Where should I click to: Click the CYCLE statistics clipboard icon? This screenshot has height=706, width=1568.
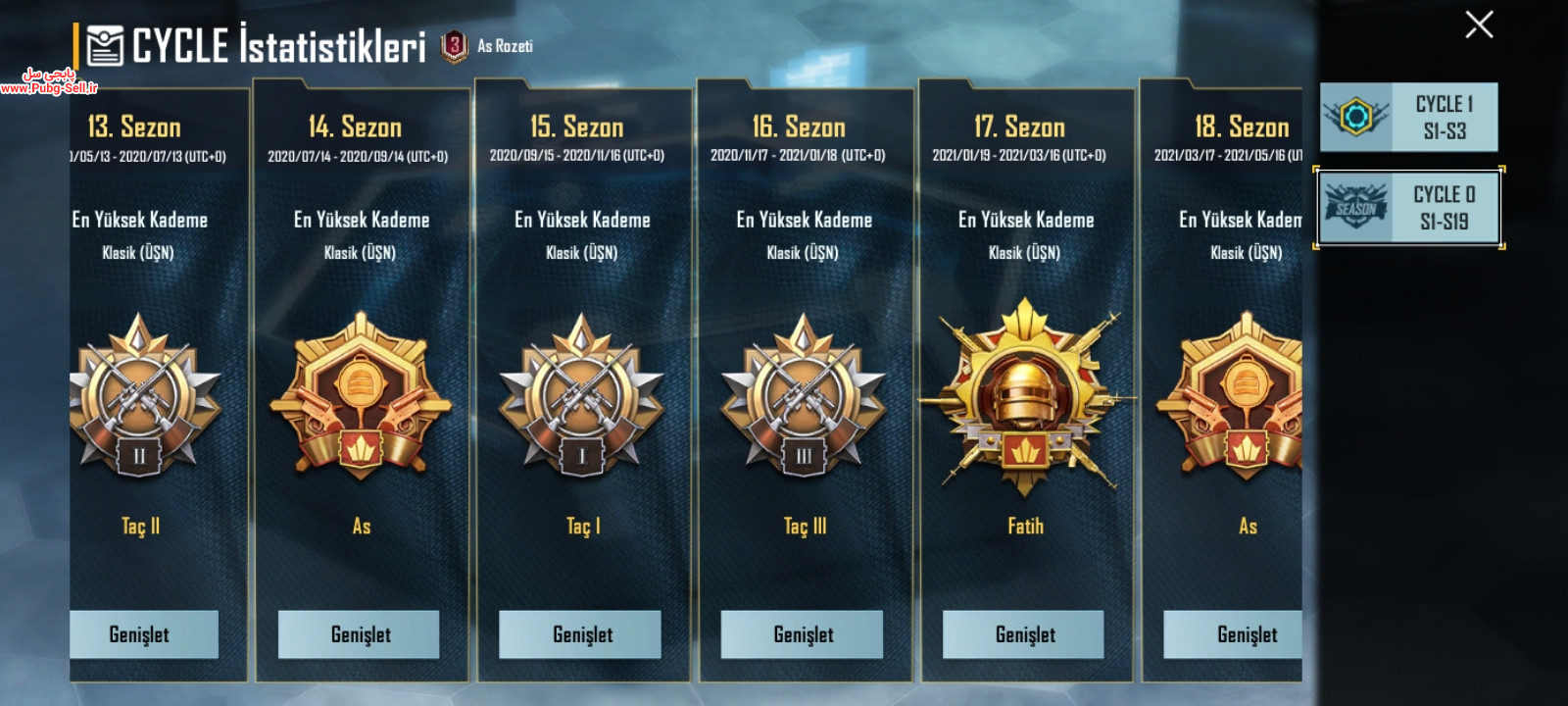[x=105, y=46]
